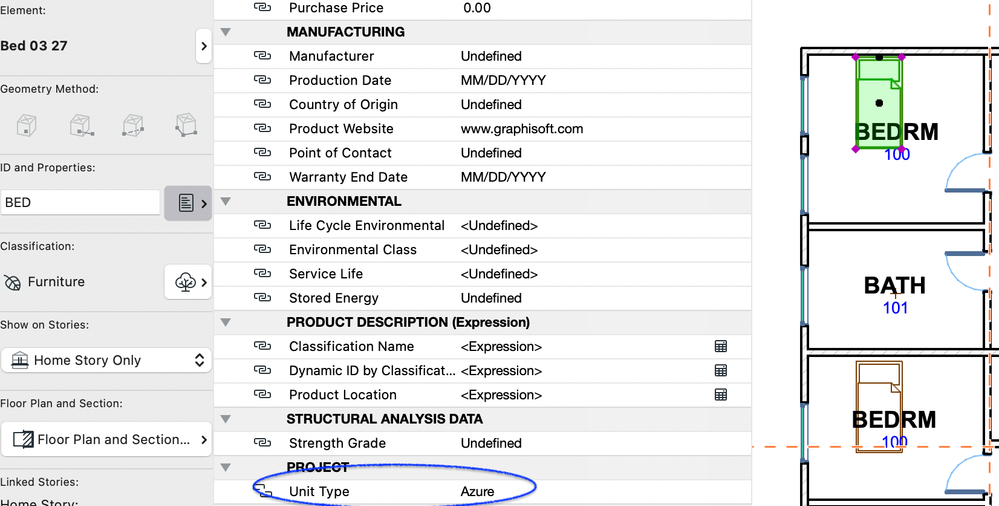Click the arrow next to Bed 03 27
The image size is (999, 506).
point(203,46)
